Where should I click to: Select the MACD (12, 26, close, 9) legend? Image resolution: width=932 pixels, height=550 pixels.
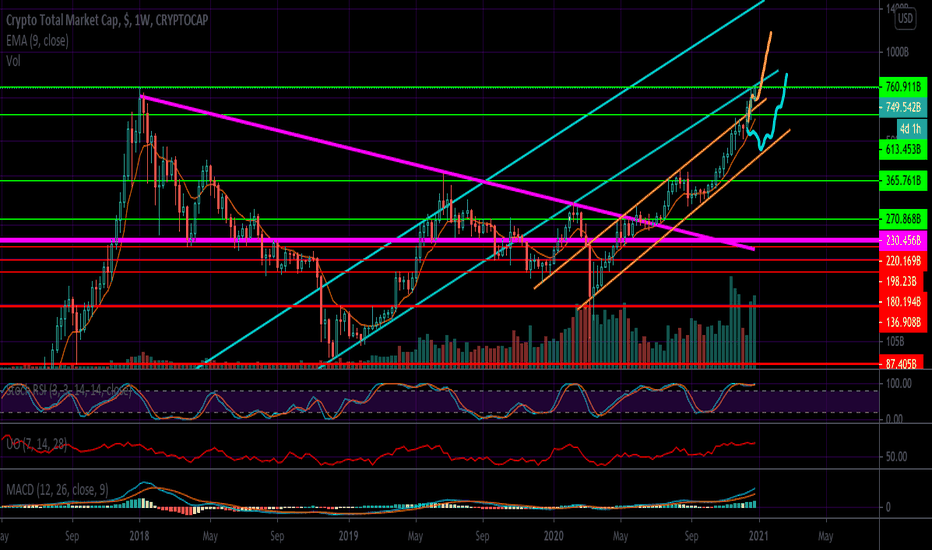tap(57, 489)
